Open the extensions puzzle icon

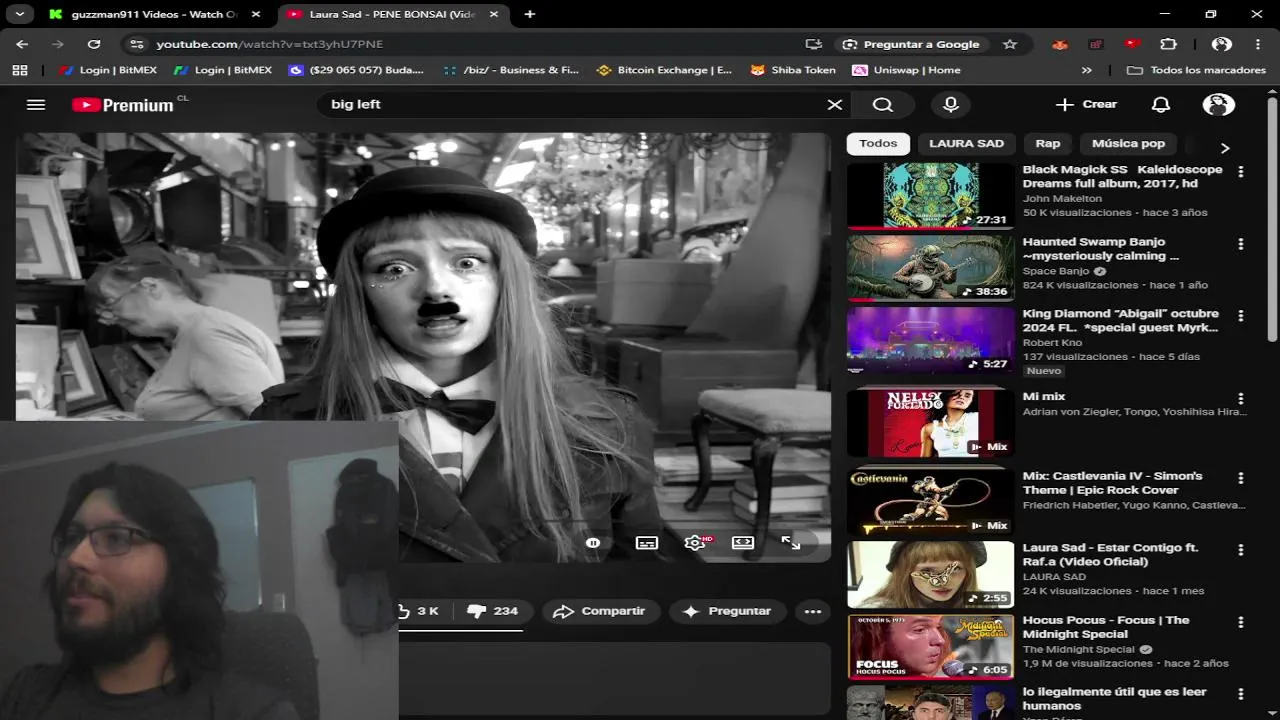click(1168, 44)
